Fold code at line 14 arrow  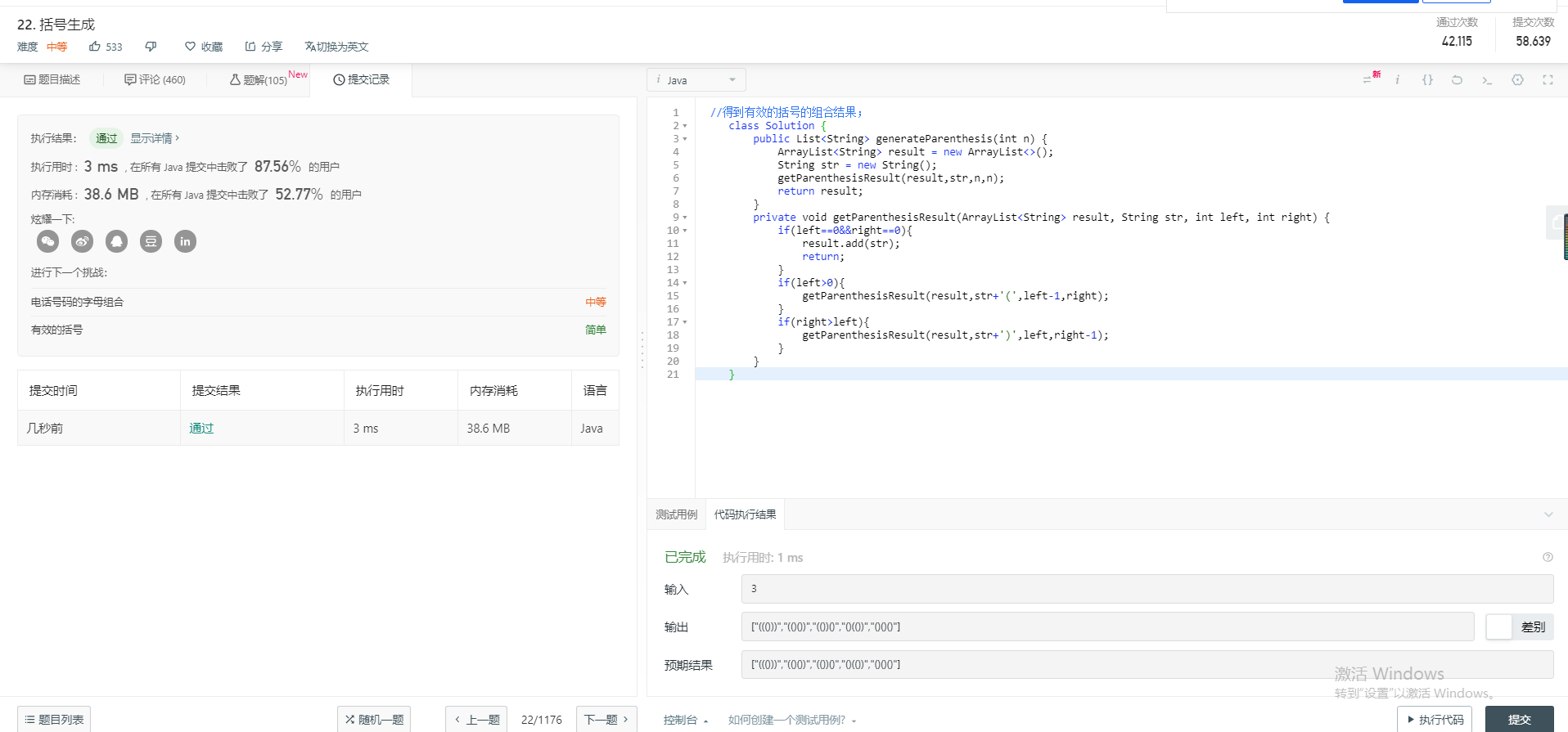[x=685, y=283]
